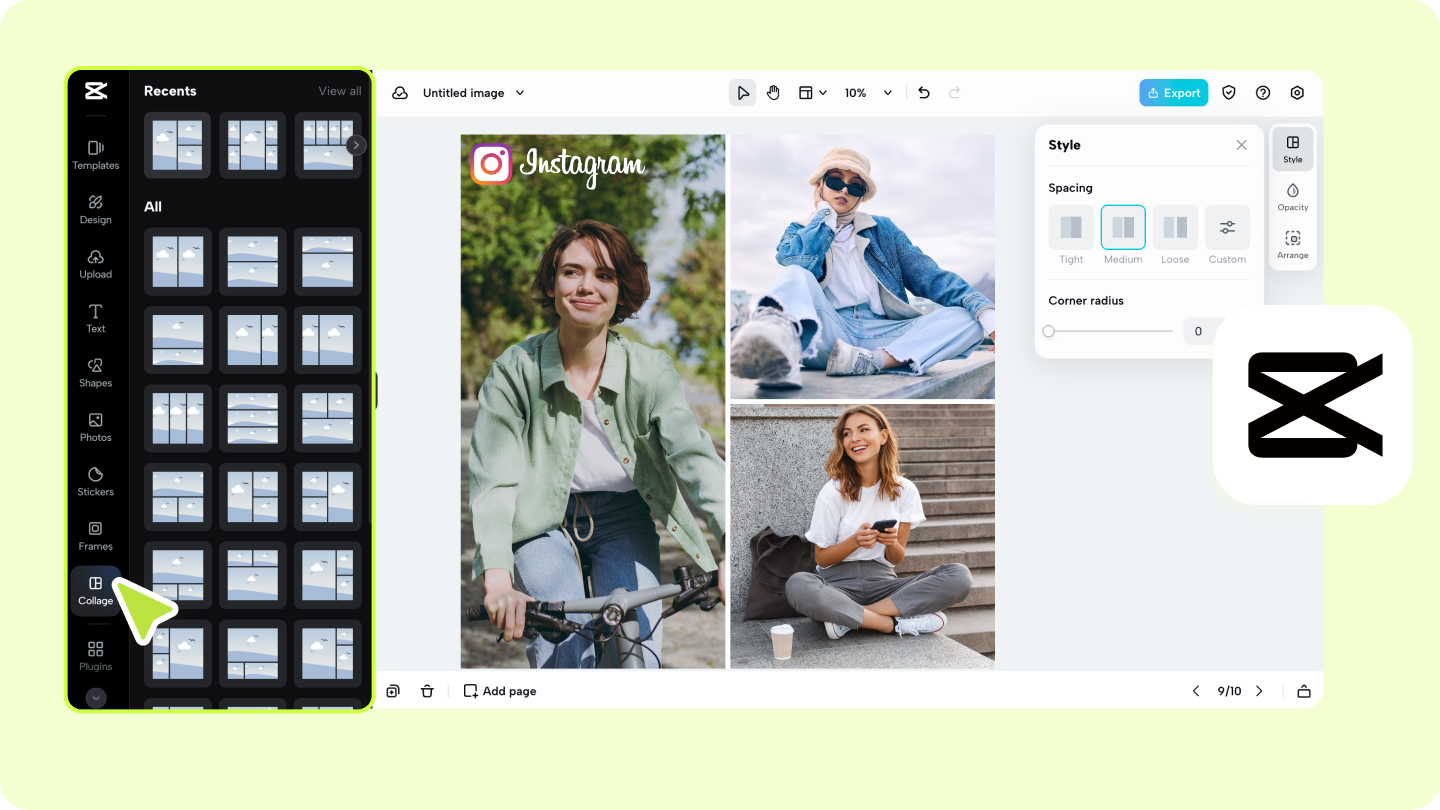Switch to the Style tab on right
Viewport: 1440px width, 810px height.
click(x=1292, y=149)
